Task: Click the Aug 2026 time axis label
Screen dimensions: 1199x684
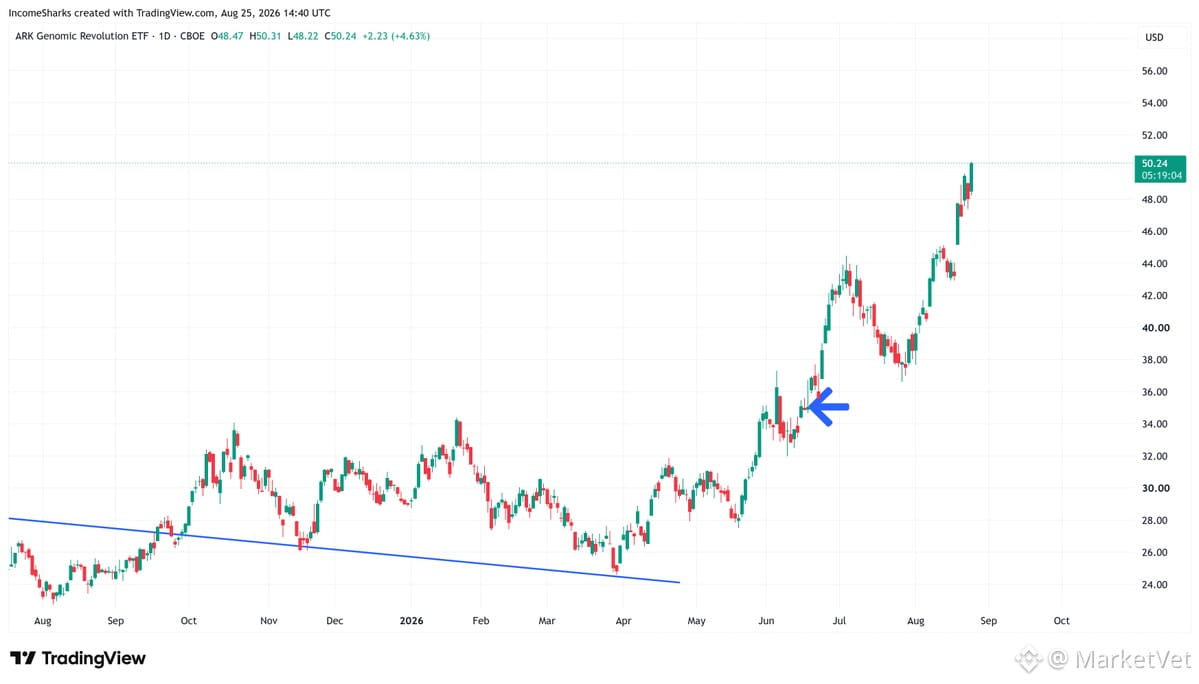Action: 916,621
